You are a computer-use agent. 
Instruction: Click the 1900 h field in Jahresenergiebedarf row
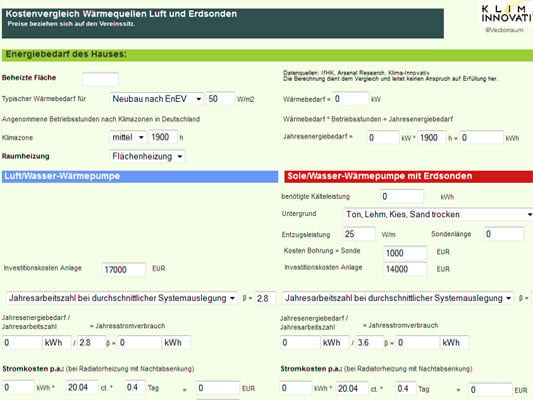coord(432,138)
